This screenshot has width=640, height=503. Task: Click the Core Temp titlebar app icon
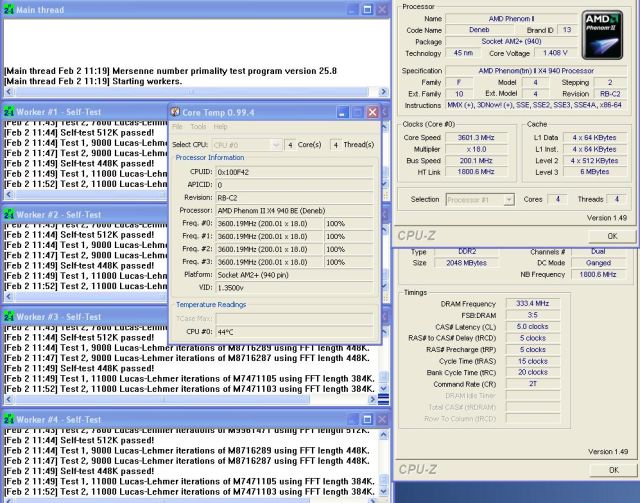pos(175,112)
